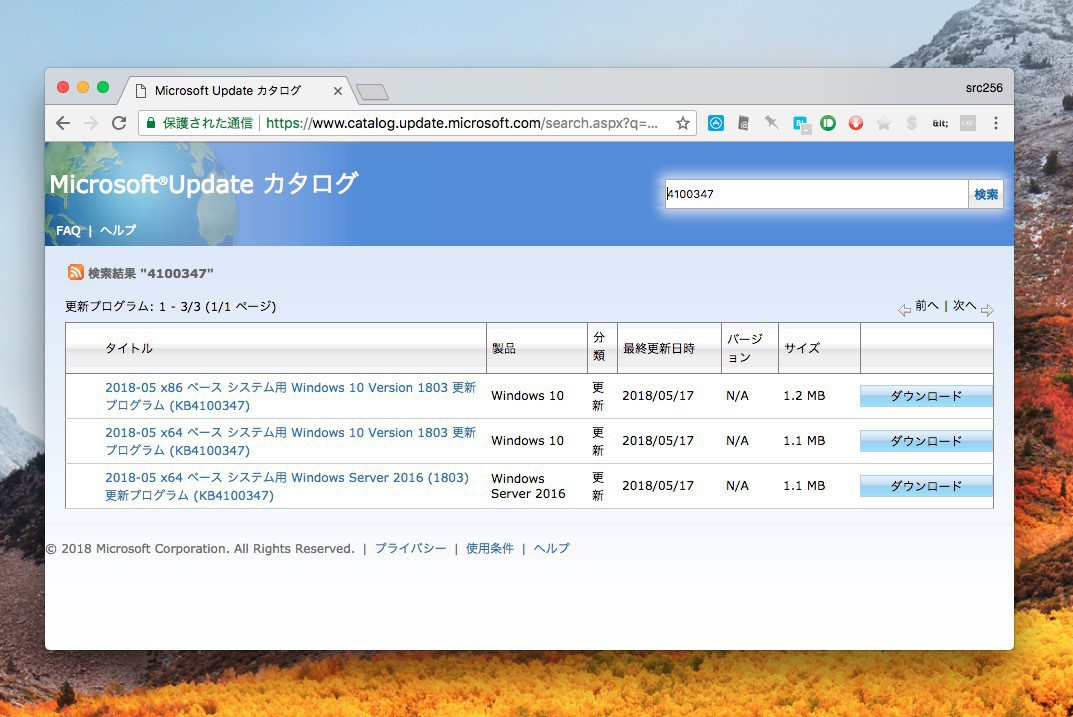Viewport: 1073px width, 717px height.
Task: Click the Microsoft Update カタログ title logo
Action: point(203,184)
